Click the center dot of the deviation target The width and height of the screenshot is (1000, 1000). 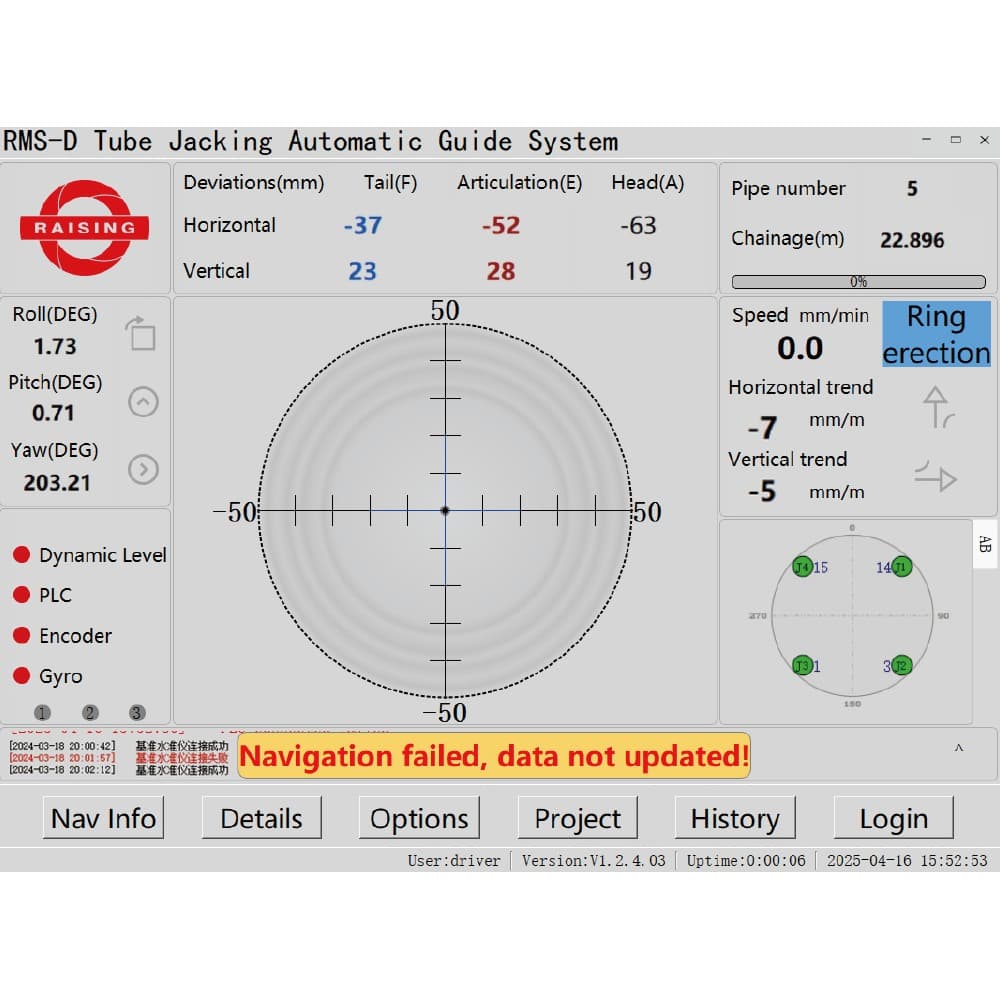point(445,511)
